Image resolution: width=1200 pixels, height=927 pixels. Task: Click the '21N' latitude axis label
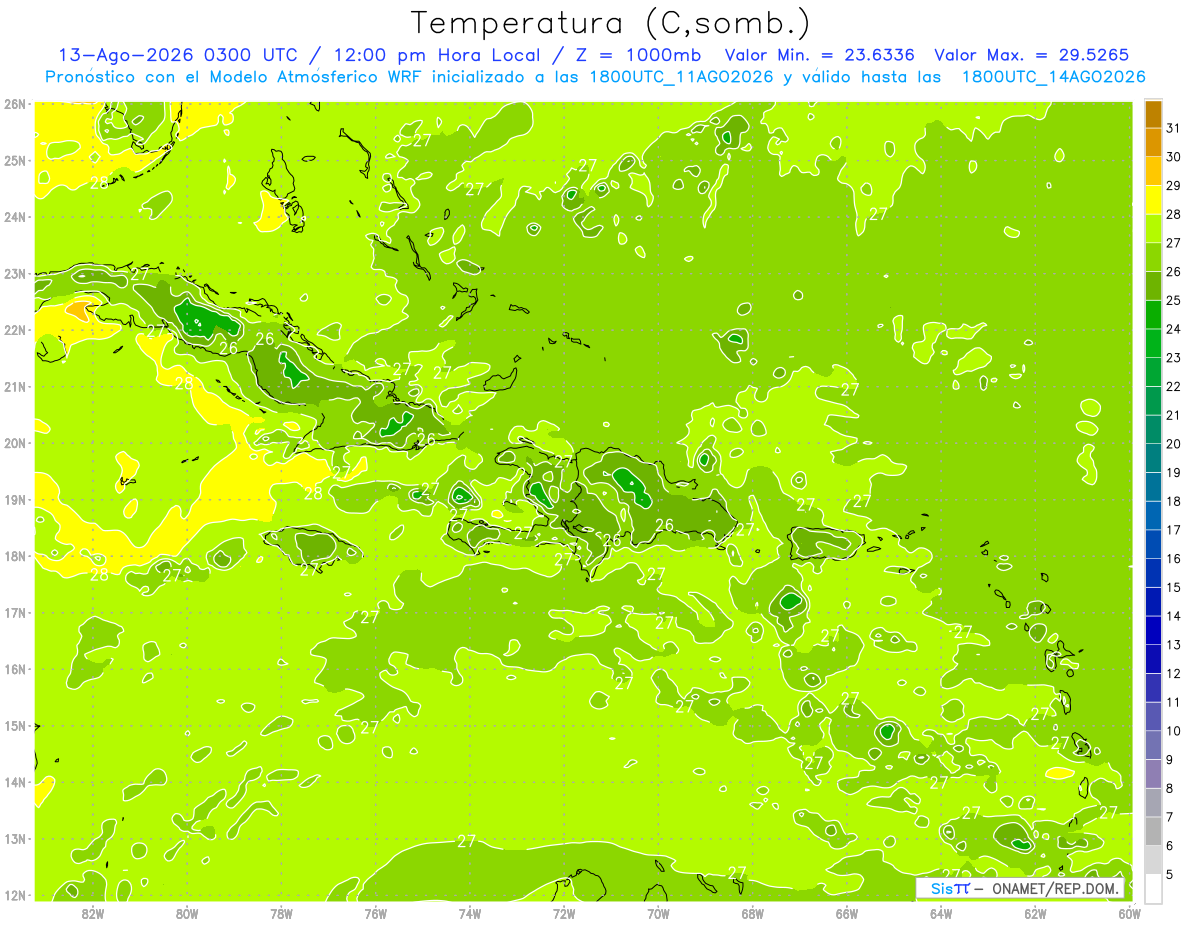(x=15, y=386)
